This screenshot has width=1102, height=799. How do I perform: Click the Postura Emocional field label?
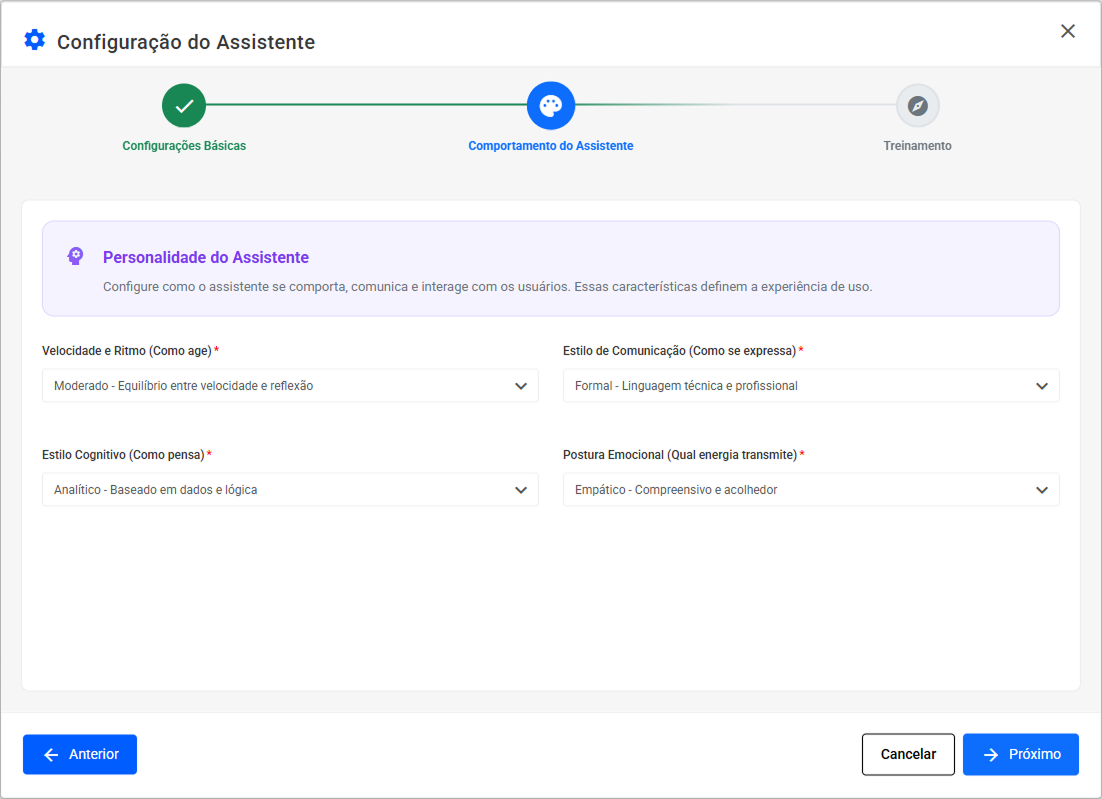coord(680,455)
